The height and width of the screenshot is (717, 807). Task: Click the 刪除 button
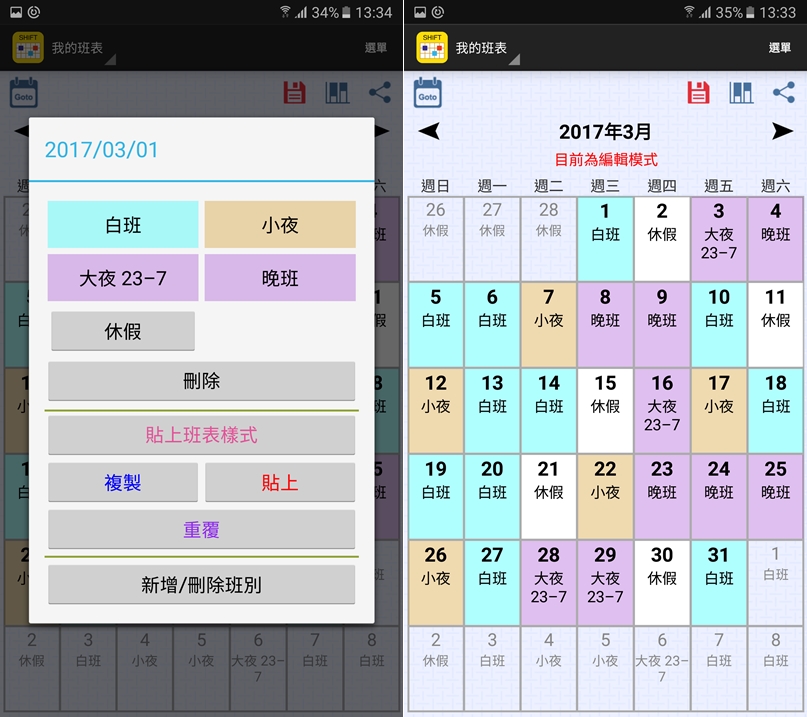(x=201, y=381)
